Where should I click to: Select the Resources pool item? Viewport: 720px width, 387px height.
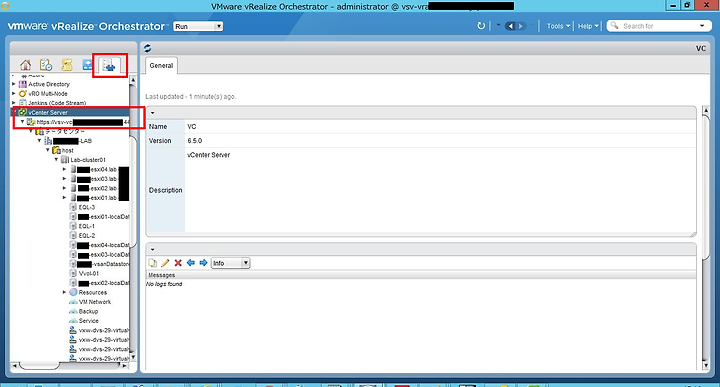pos(92,292)
